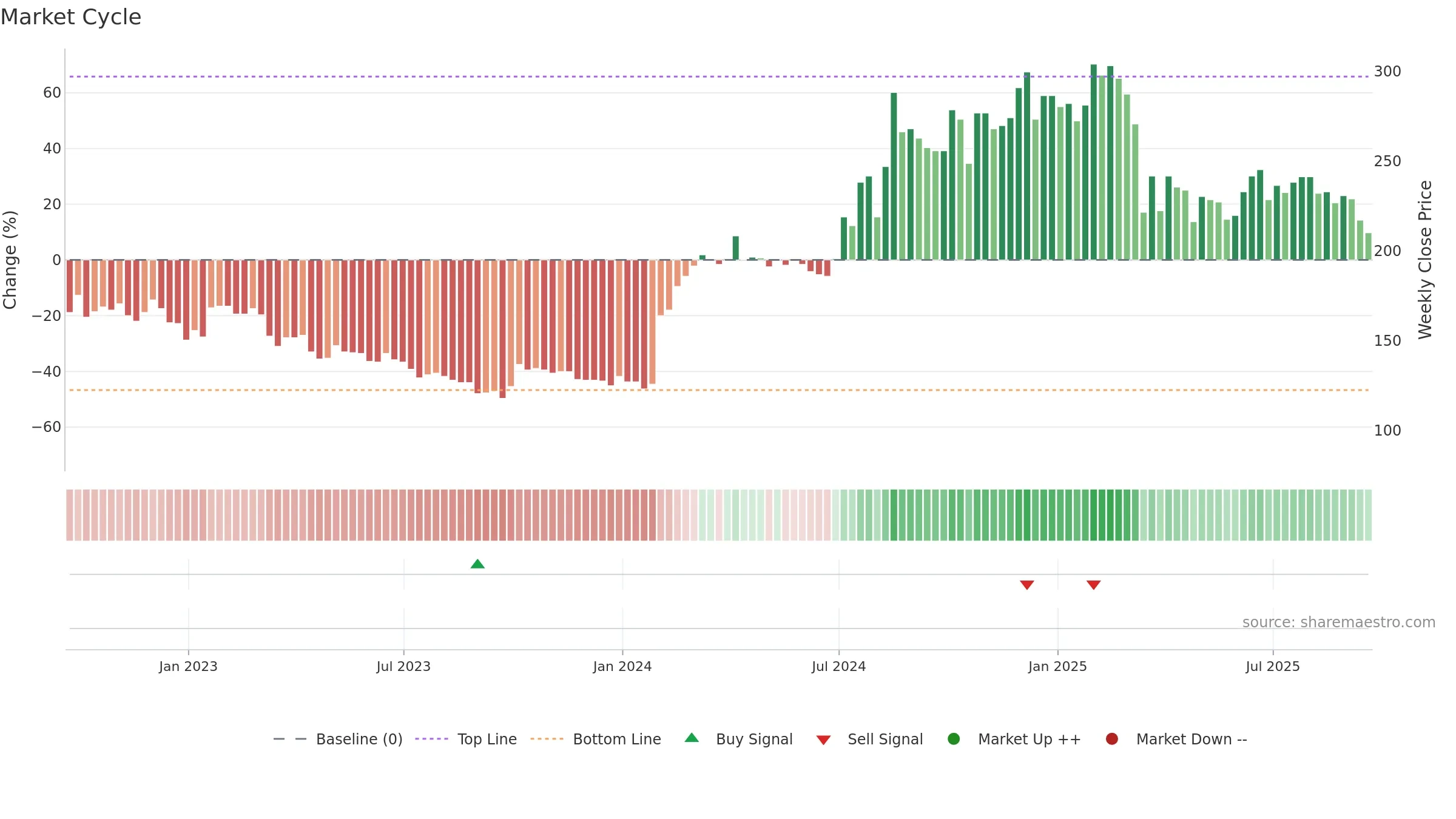Click the 100 tick on the right axis

(x=1387, y=431)
